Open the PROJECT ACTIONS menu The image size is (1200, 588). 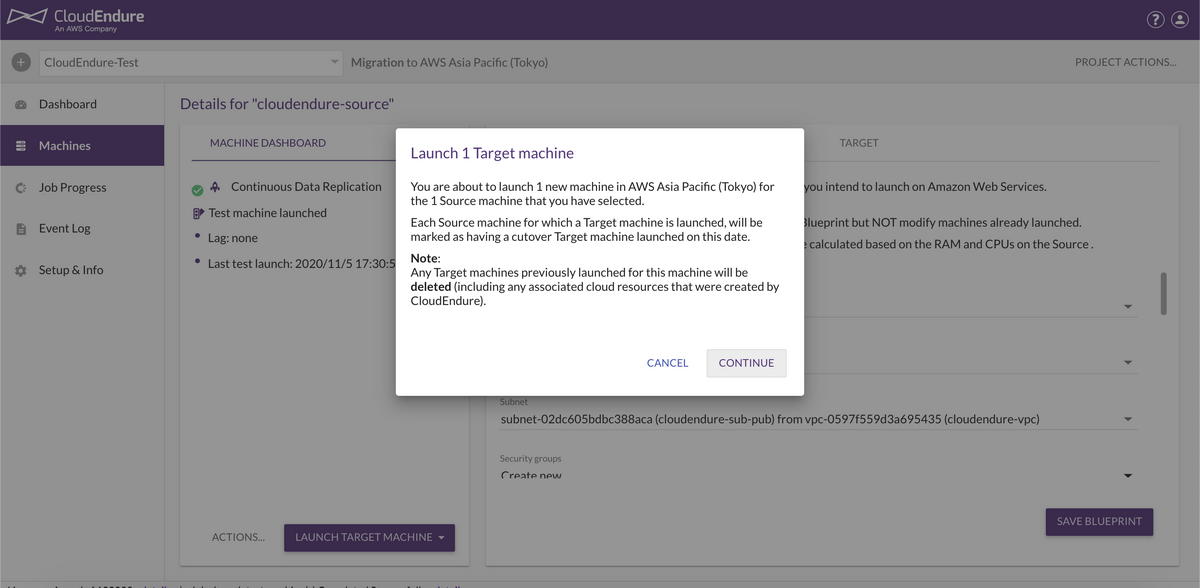coord(1125,62)
